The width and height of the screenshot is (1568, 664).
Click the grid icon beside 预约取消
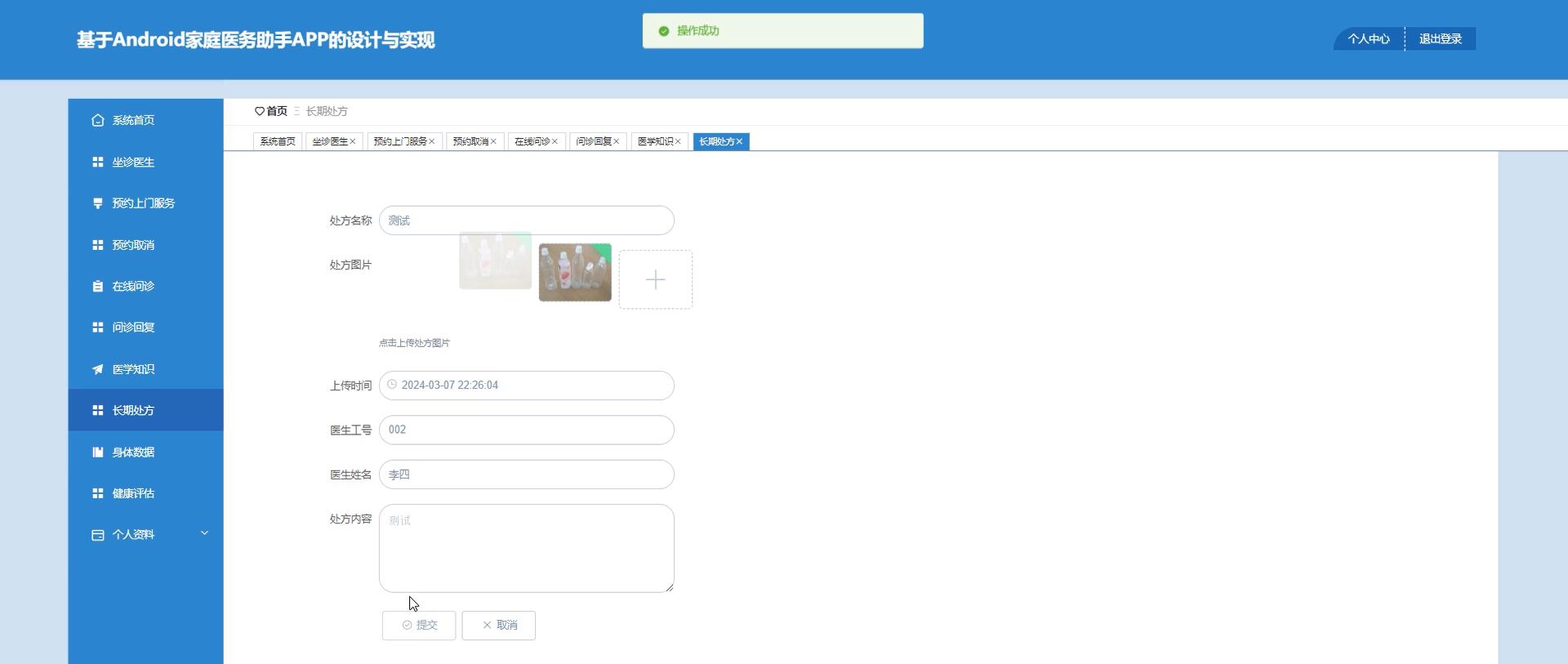[98, 245]
